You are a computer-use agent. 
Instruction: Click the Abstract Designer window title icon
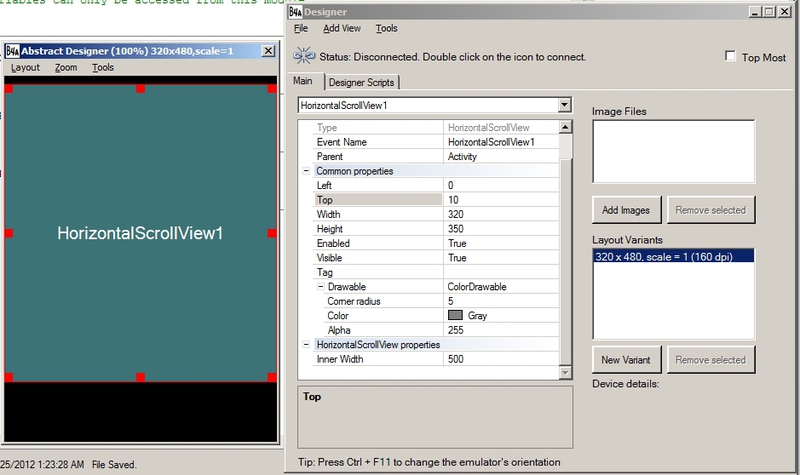[14, 51]
